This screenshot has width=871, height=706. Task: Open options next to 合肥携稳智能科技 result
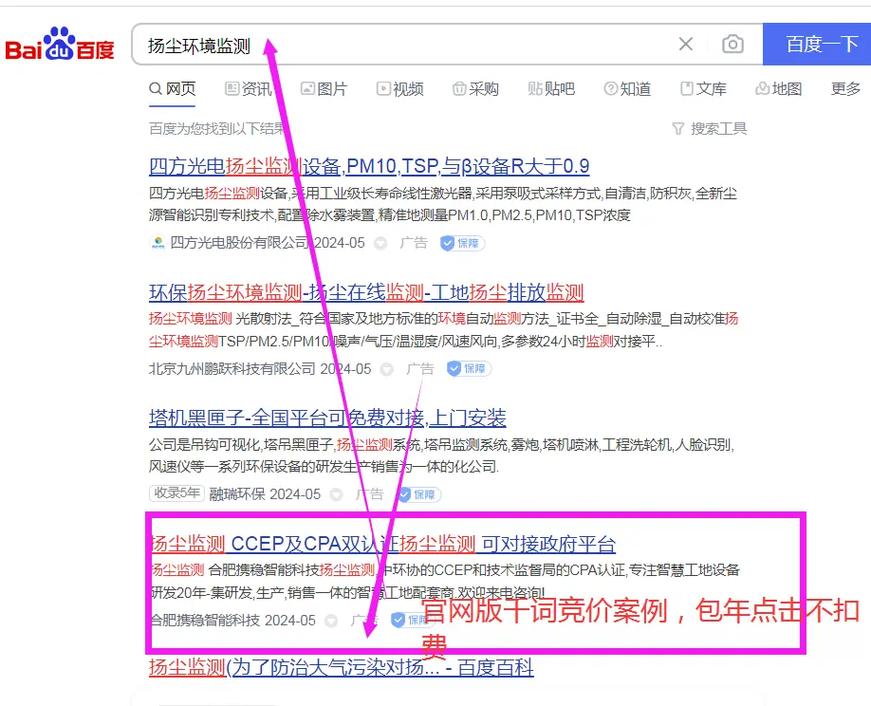[x=330, y=620]
